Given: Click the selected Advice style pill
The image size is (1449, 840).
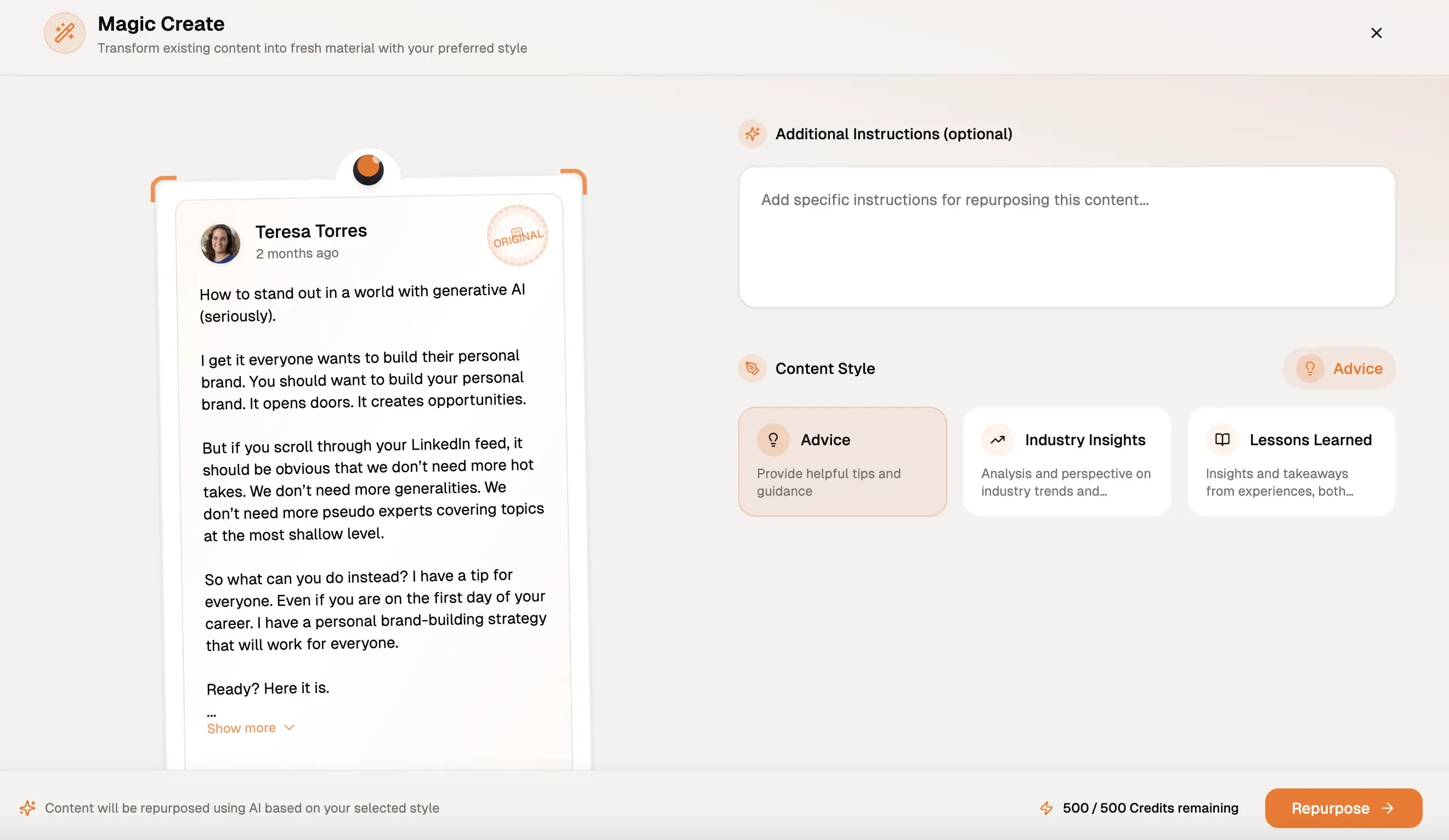Looking at the screenshot, I should [1339, 368].
